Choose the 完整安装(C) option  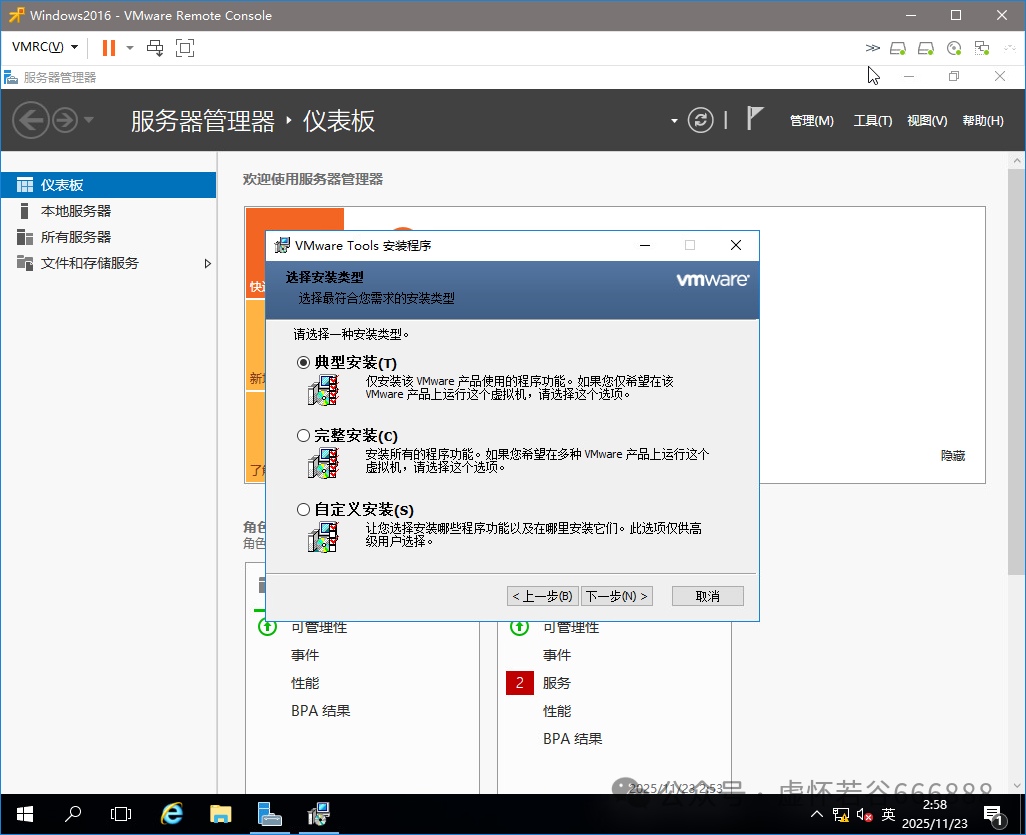(x=303, y=435)
